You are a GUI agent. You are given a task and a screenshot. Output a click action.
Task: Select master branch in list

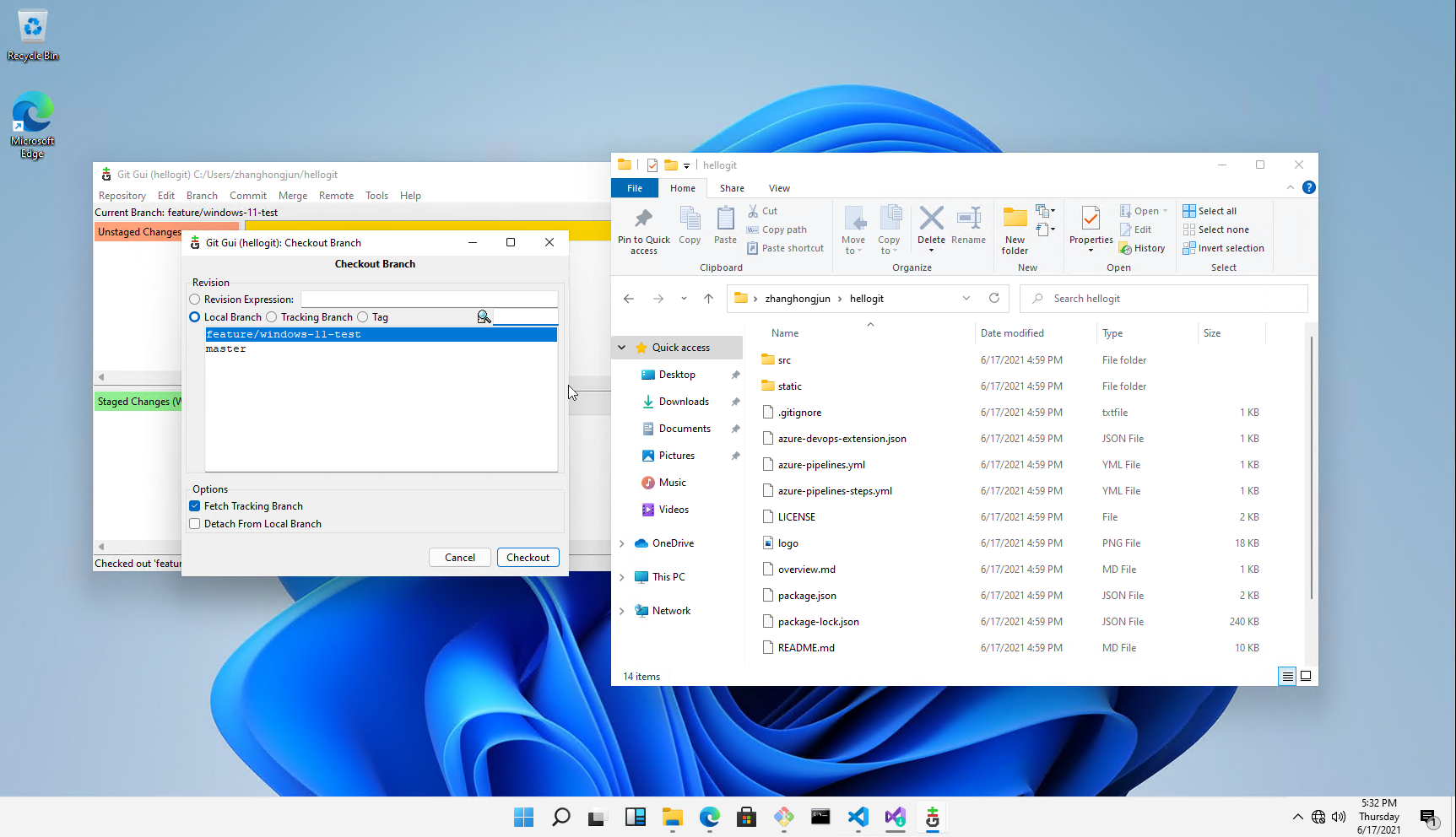click(x=381, y=348)
